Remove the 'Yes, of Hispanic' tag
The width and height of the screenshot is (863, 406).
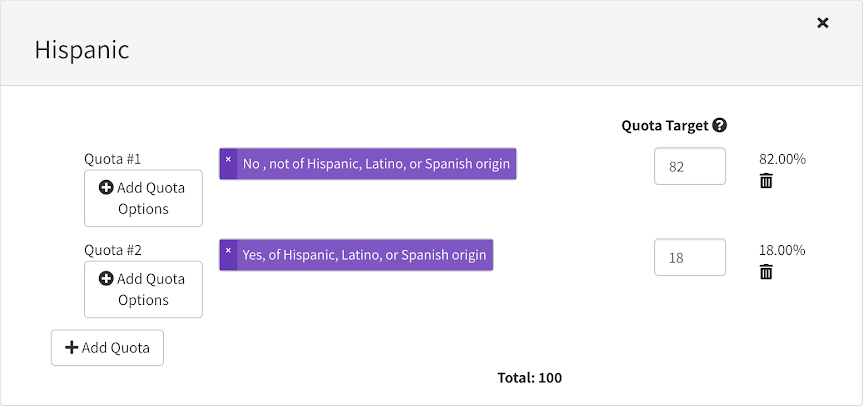[228, 251]
